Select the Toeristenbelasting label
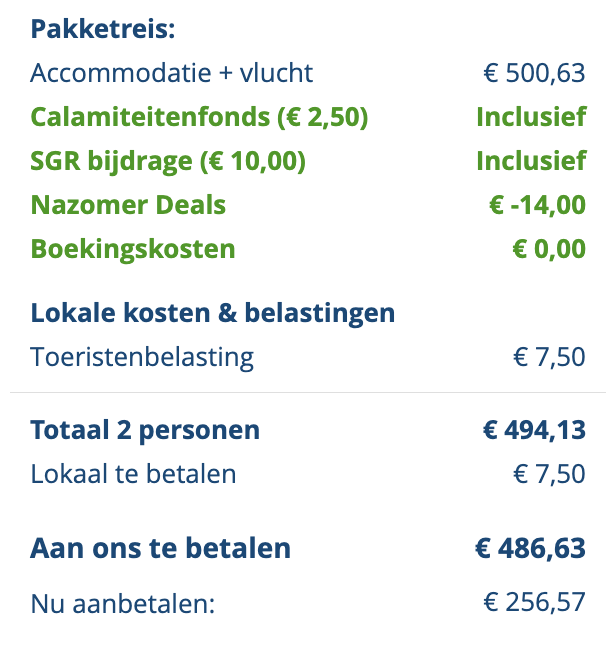The image size is (614, 646). click(142, 357)
